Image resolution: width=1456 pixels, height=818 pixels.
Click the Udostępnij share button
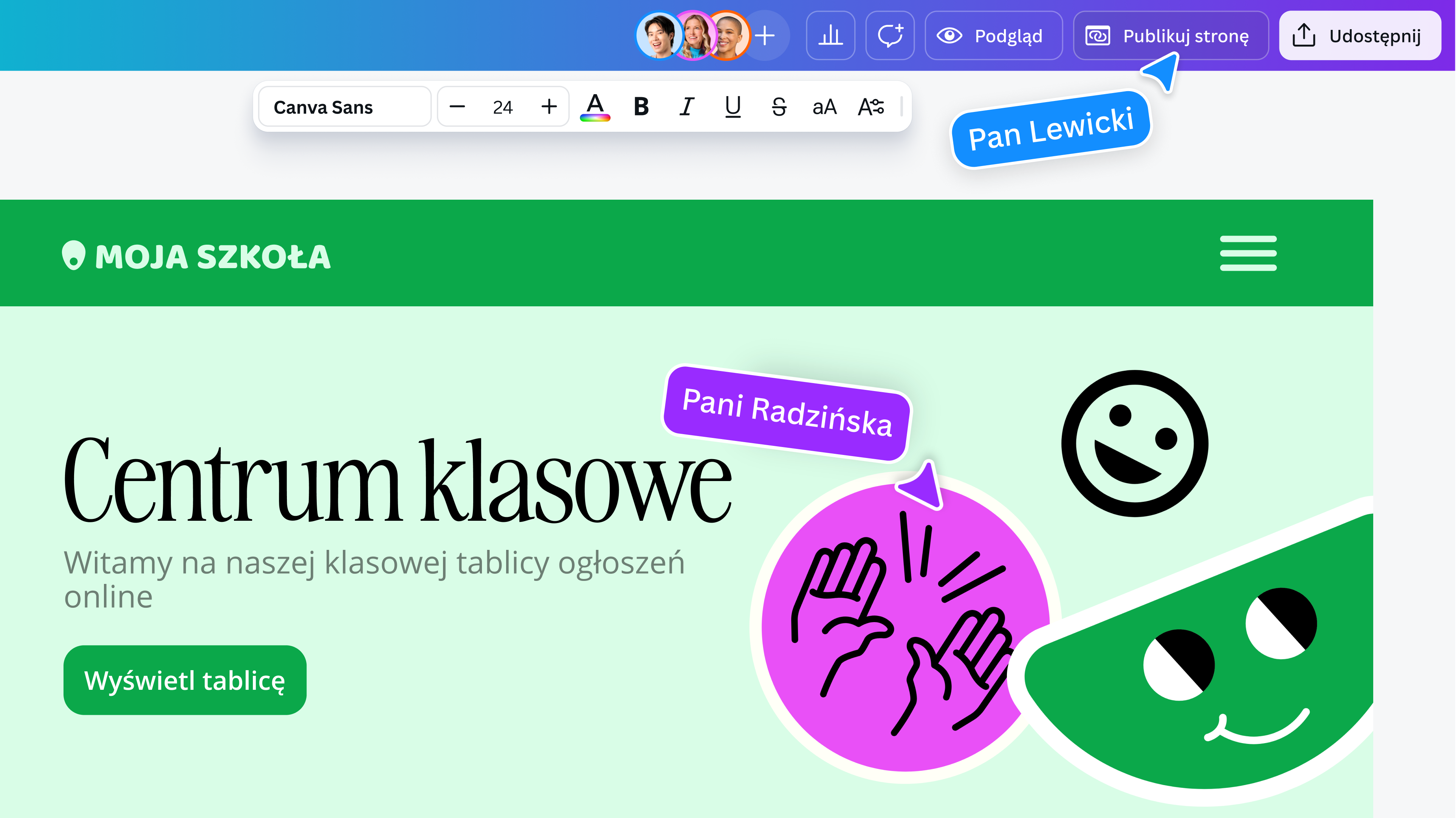pos(1359,36)
